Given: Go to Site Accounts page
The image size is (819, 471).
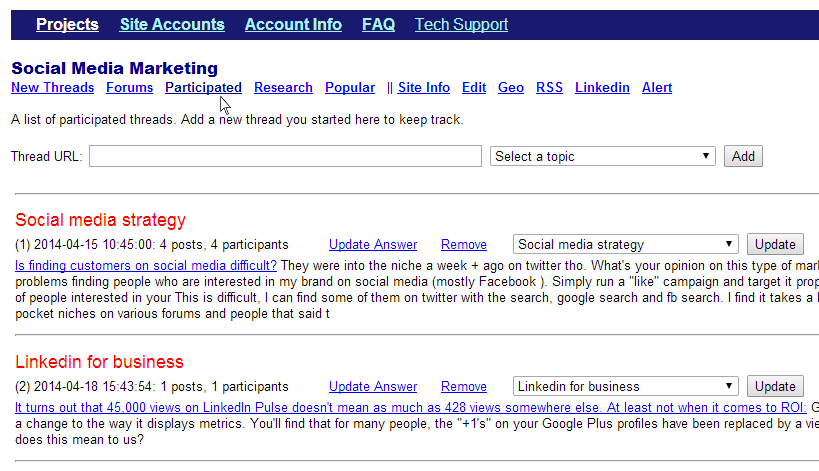Looking at the screenshot, I should point(172,25).
